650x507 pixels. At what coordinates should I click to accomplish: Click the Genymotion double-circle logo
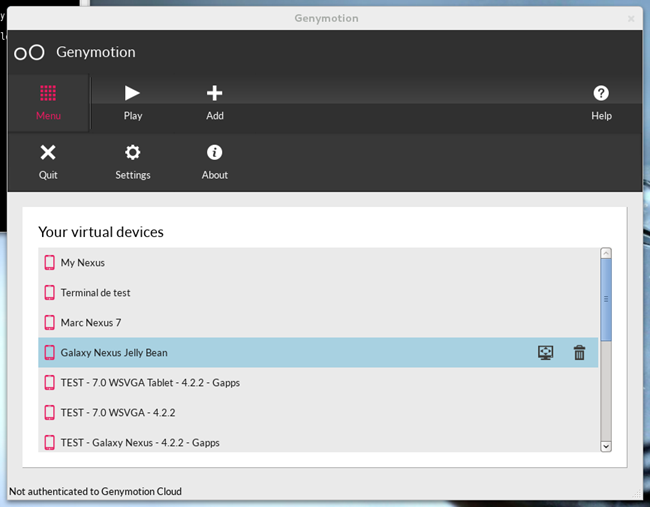point(29,53)
